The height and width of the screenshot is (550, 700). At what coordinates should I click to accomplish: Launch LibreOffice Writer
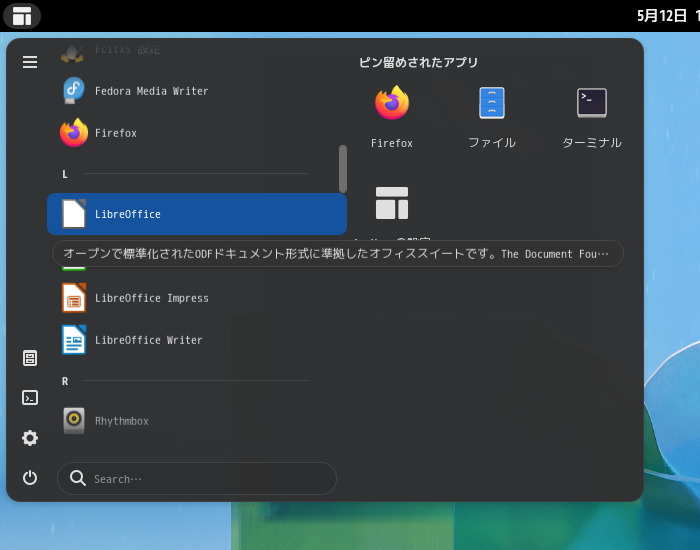(197, 340)
